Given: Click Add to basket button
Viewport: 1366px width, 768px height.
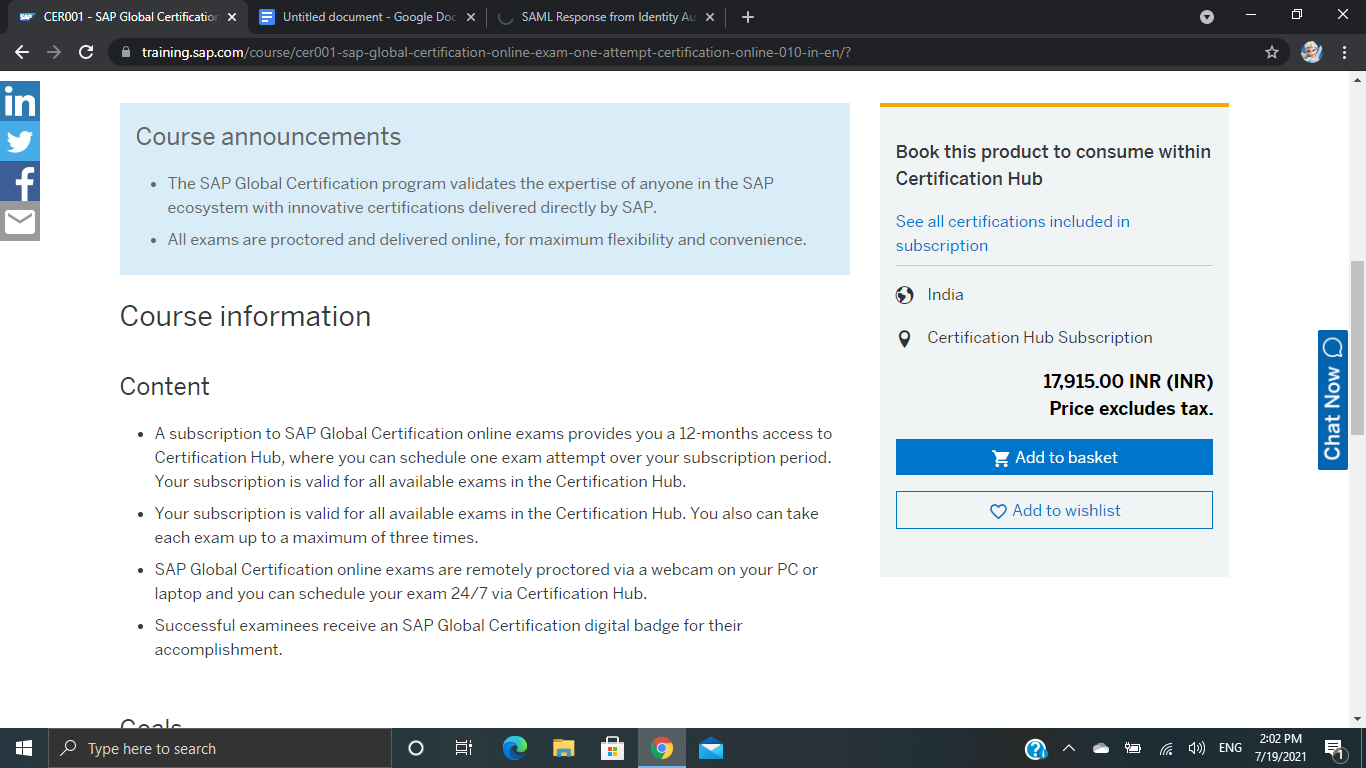Looking at the screenshot, I should coord(1054,457).
